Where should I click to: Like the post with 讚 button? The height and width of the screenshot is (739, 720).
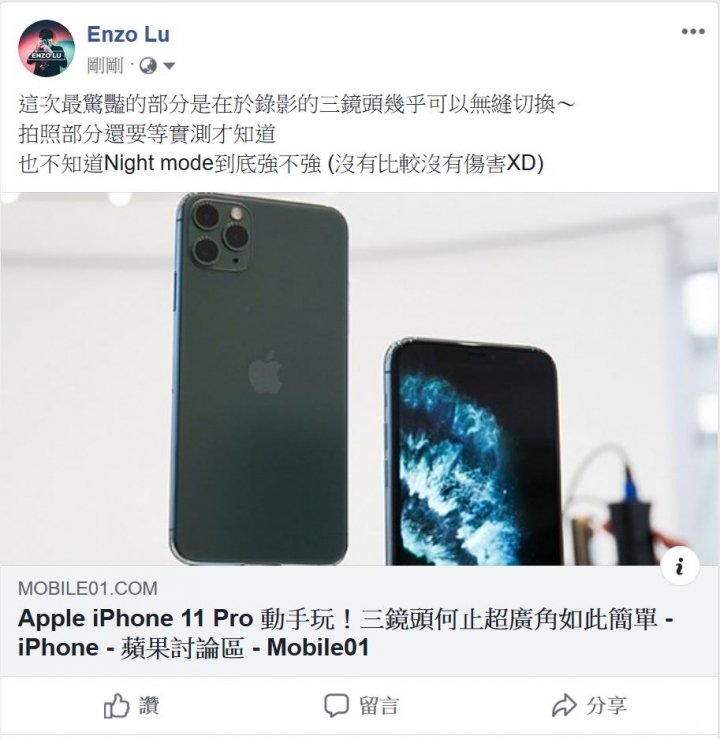(x=131, y=706)
